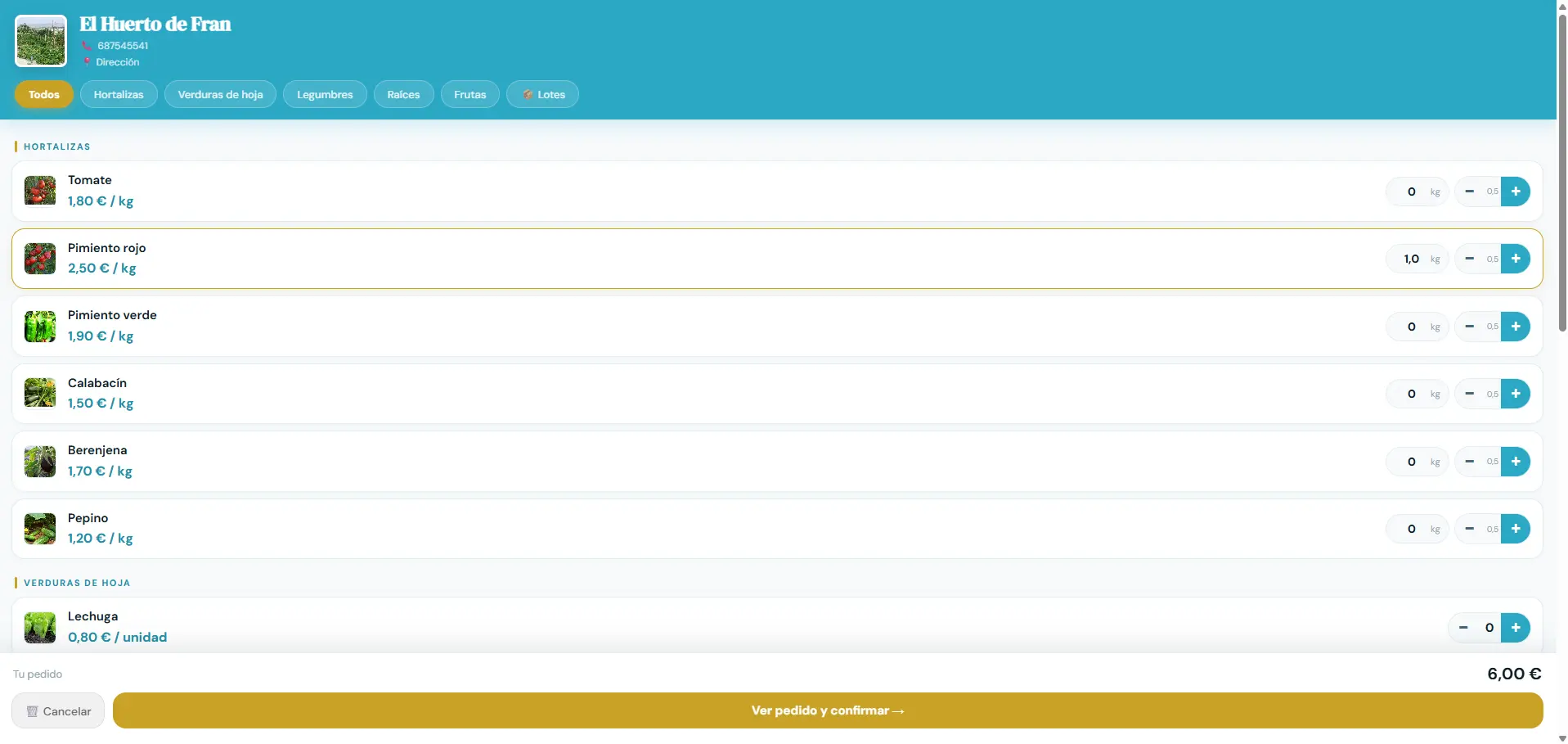
Task: Open the Lotes category with box icon
Action: click(x=542, y=95)
